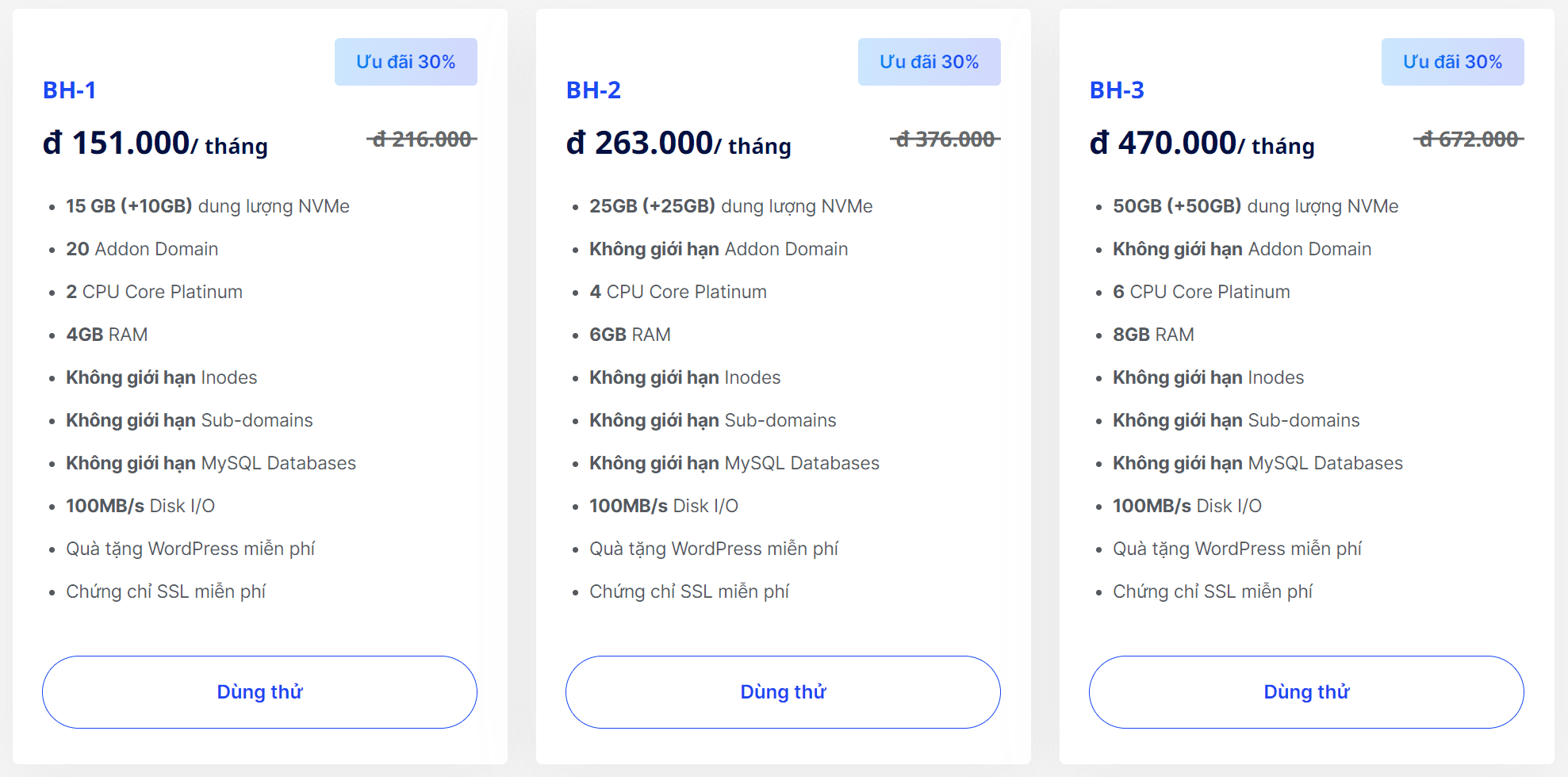
Task: Click the 15 GB (+10GB) NVMe storage feature
Action: pos(208,206)
